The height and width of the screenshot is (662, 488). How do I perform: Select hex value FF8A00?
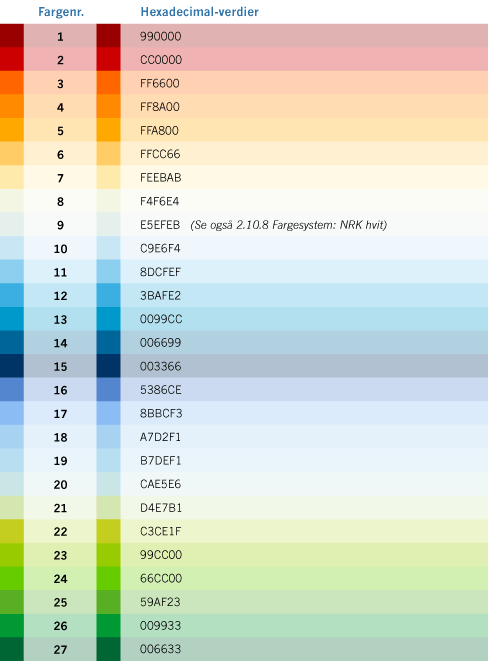(160, 107)
